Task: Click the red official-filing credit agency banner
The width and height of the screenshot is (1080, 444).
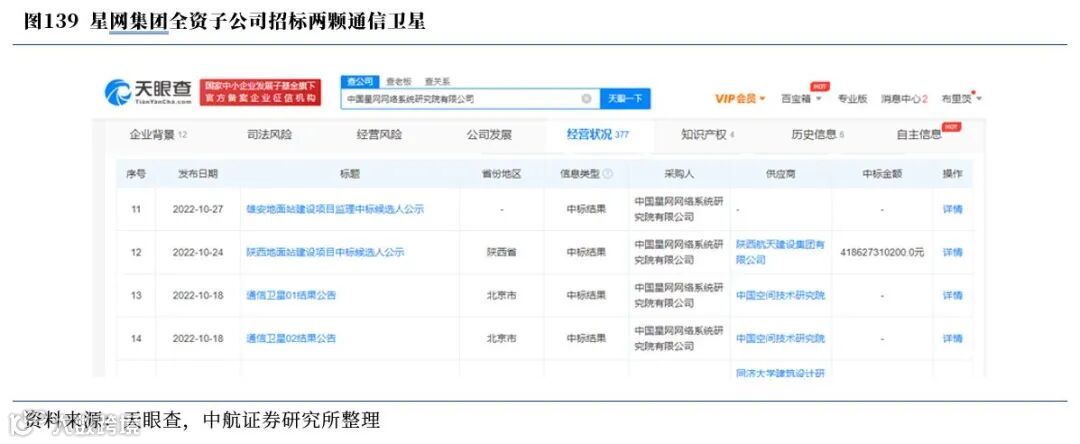Action: tap(262, 92)
